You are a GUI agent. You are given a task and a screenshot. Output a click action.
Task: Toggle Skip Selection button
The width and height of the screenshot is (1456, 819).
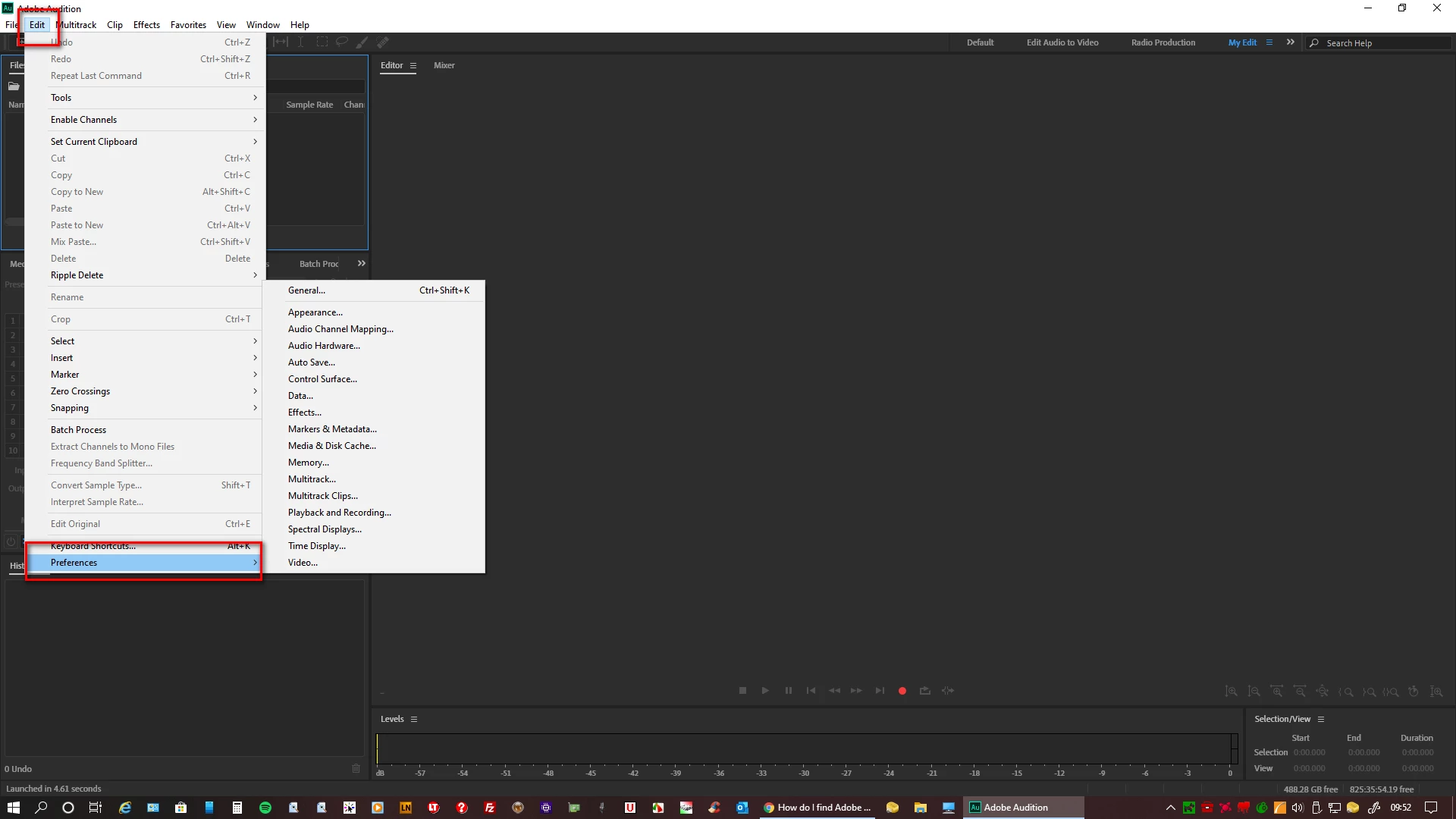click(x=948, y=691)
